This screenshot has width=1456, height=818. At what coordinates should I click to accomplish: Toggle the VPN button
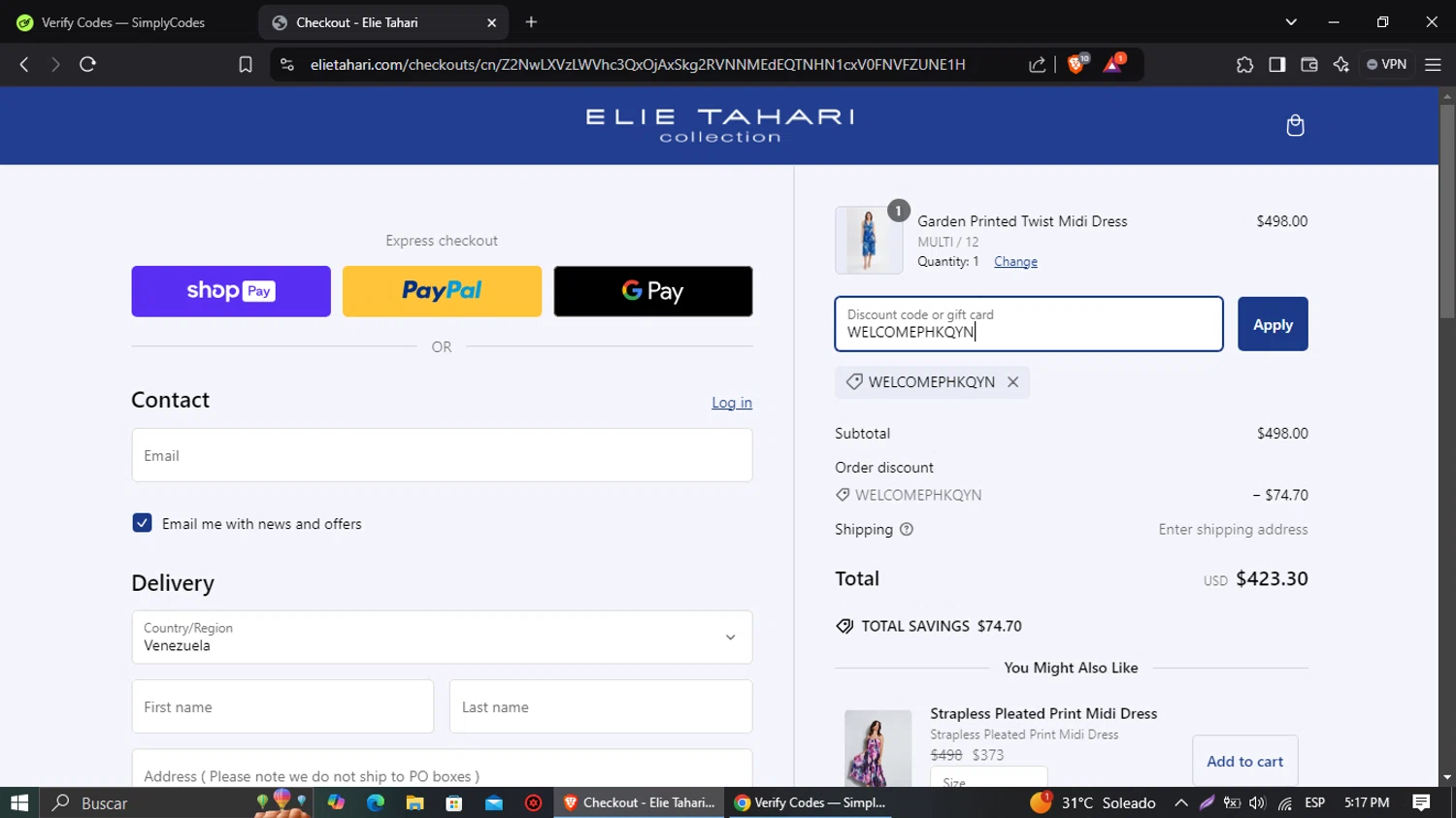tap(1386, 64)
